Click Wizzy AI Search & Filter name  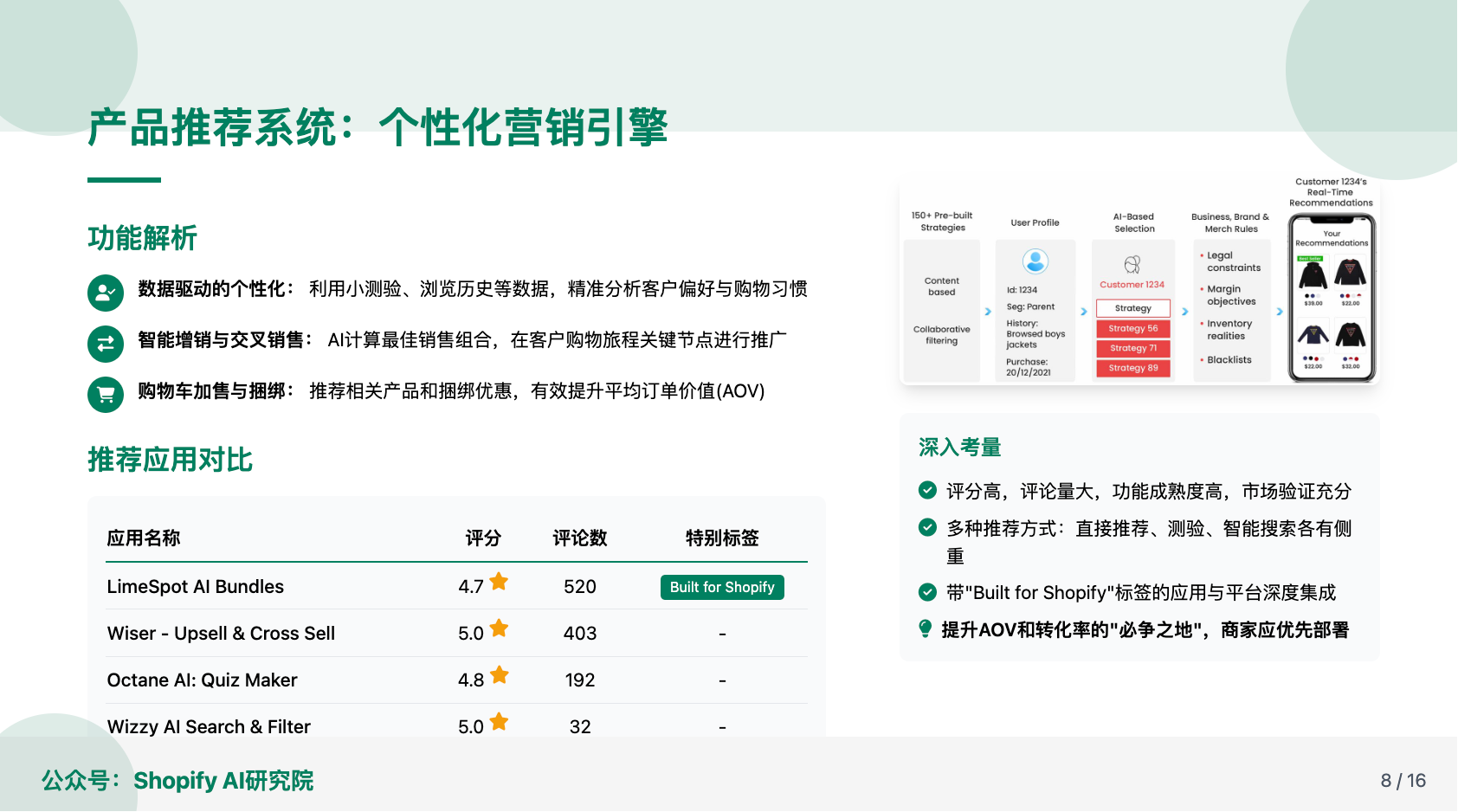pyautogui.click(x=209, y=727)
